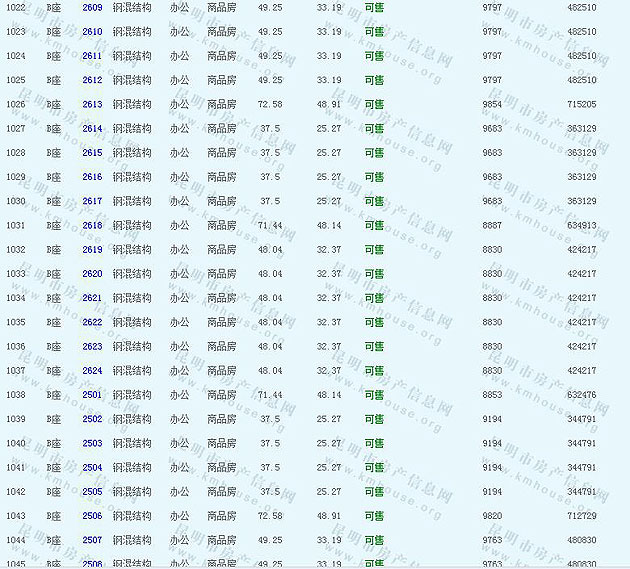Click room number 2622
Image resolution: width=630 pixels, height=569 pixels.
coord(92,322)
